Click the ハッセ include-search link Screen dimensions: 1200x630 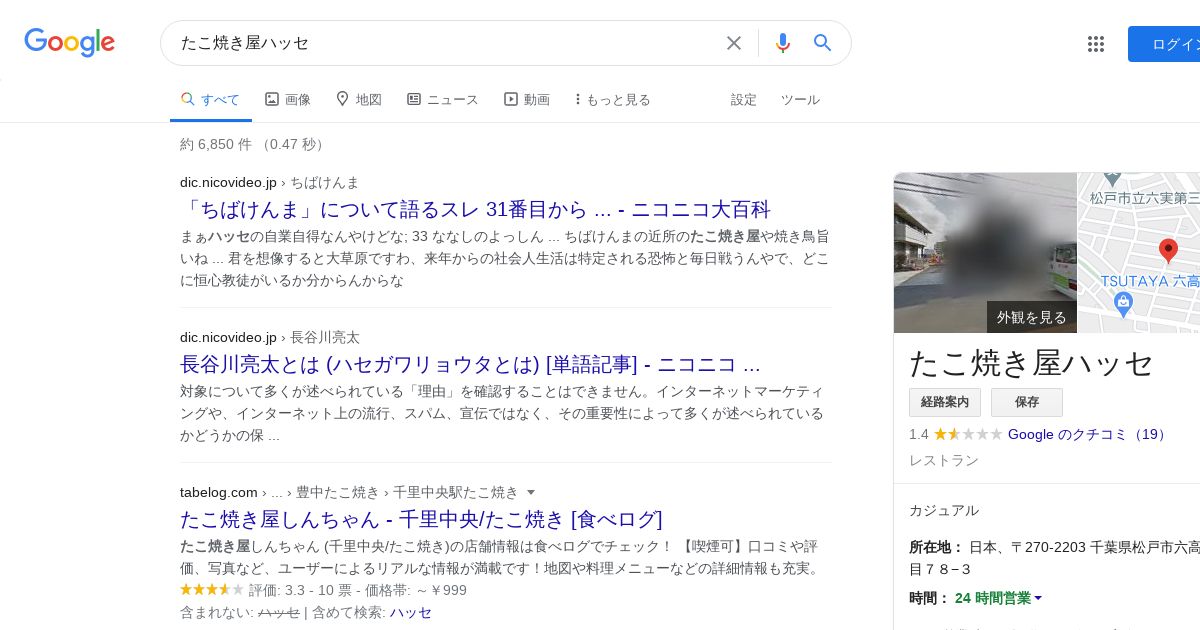point(411,612)
